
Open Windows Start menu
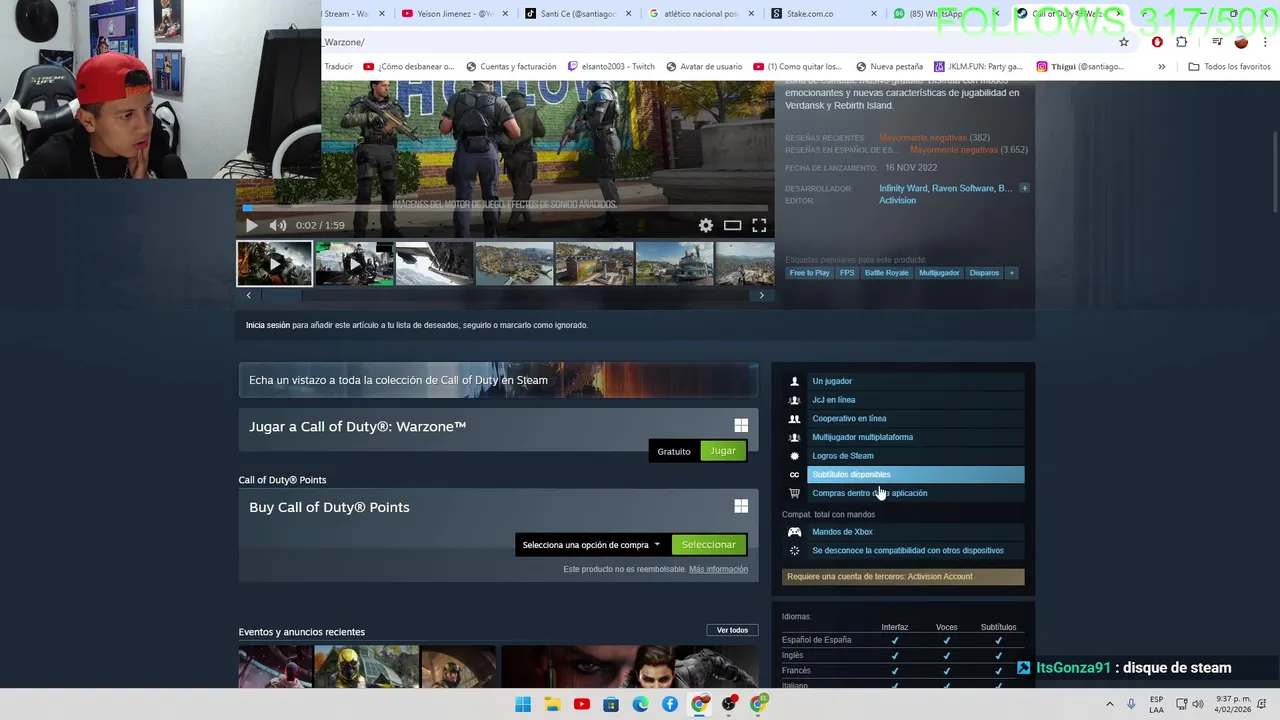point(523,705)
